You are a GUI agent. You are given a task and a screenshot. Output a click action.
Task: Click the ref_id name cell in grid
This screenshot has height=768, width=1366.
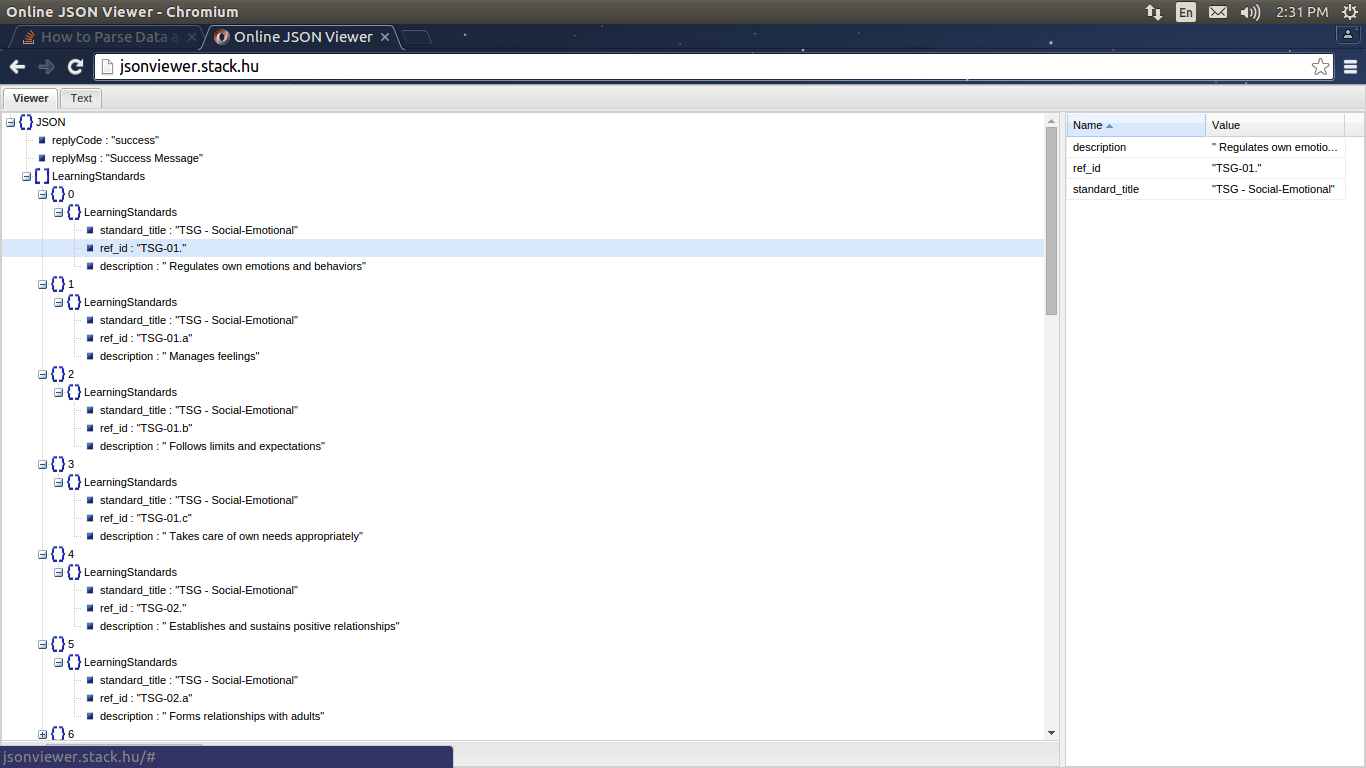(x=1136, y=168)
